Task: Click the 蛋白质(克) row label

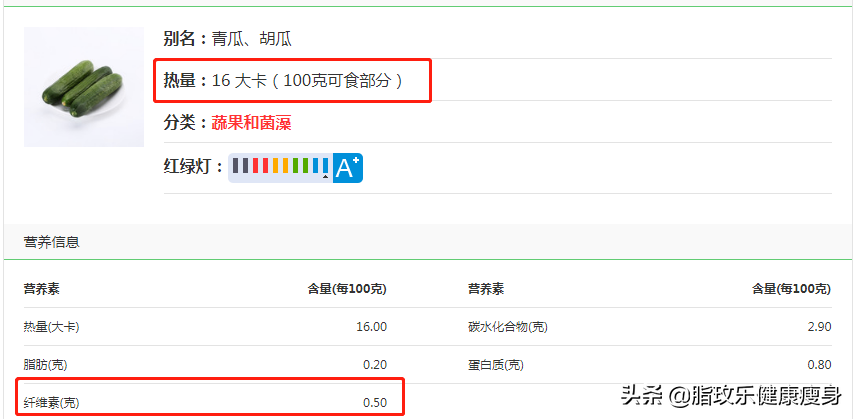Action: [x=495, y=365]
